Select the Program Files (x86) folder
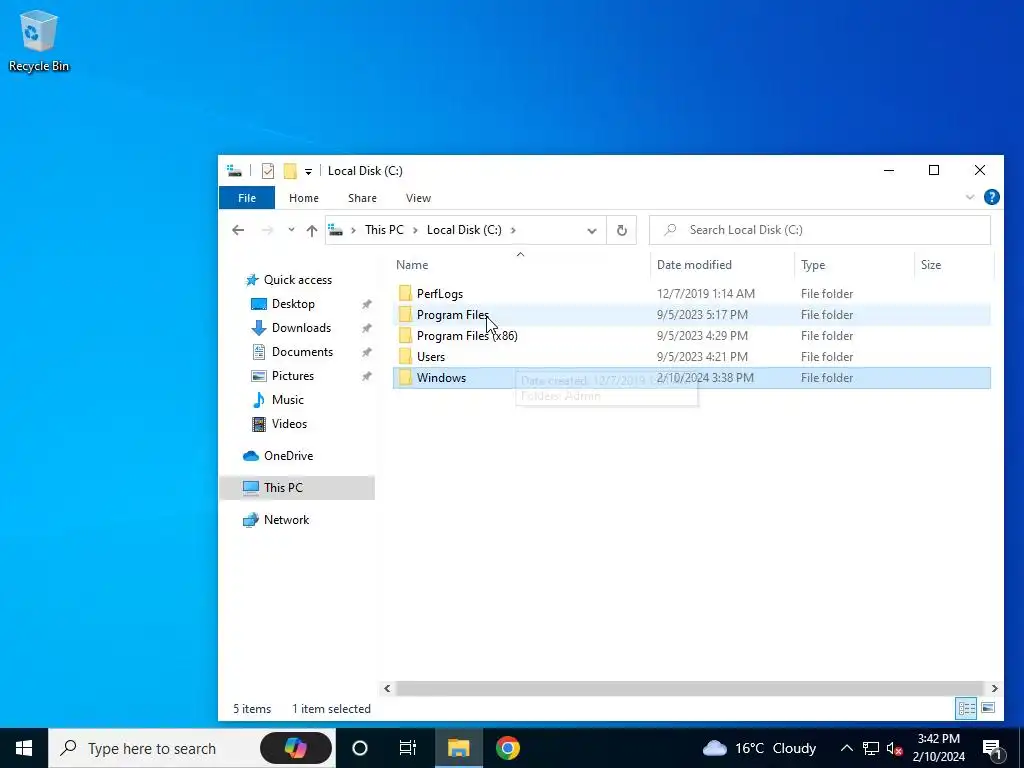 [692, 336]
